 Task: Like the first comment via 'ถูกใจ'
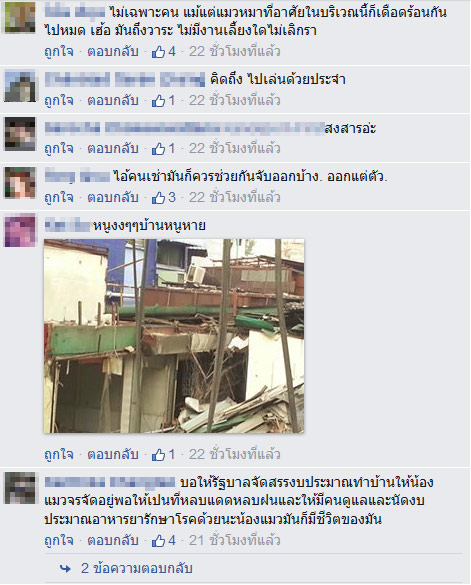coord(59,51)
